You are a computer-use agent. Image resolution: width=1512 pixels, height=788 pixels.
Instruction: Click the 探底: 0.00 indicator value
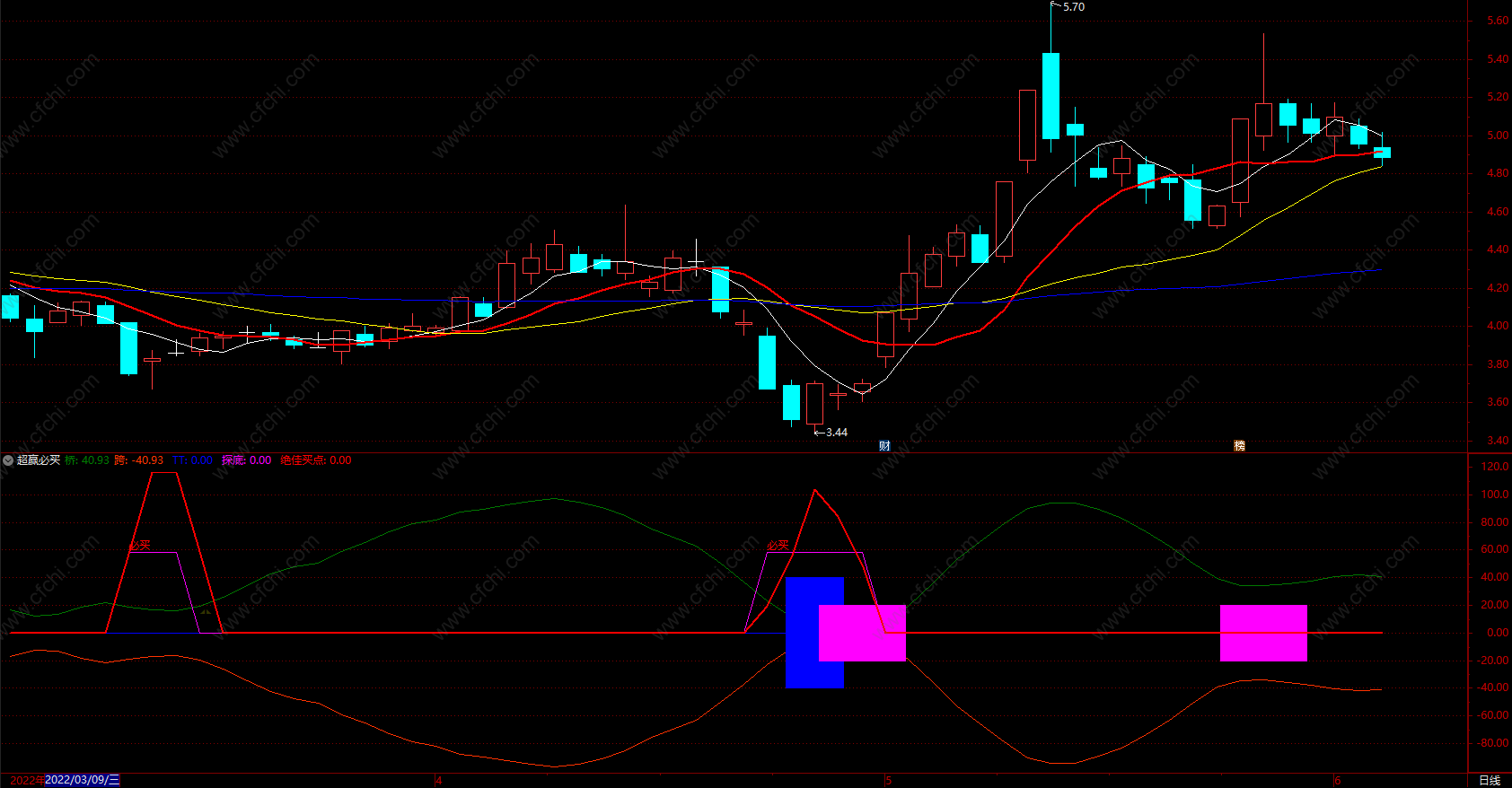coord(247,460)
